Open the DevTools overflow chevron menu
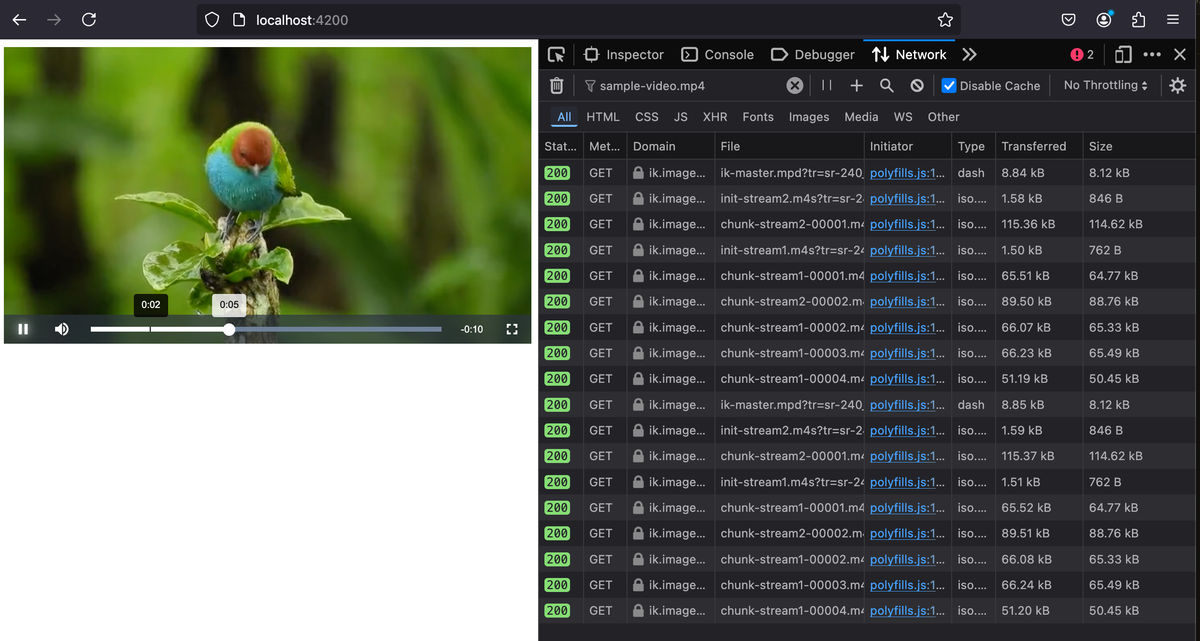 click(968, 54)
